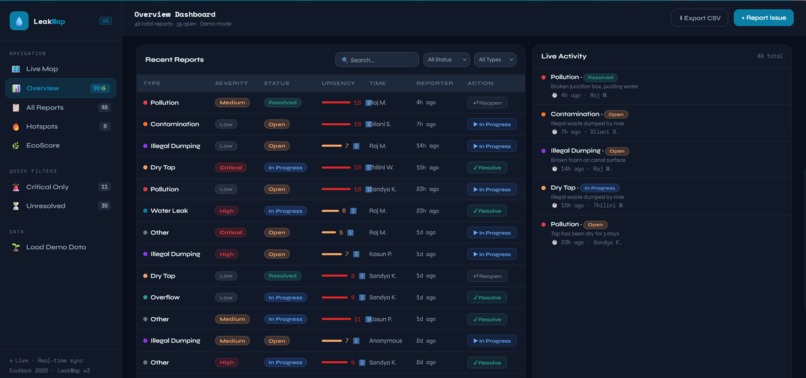Screen dimensions: 806x378
Task: Click the blue icon in the Anonymous Illegal Dumping row
Action: [x=356, y=340]
